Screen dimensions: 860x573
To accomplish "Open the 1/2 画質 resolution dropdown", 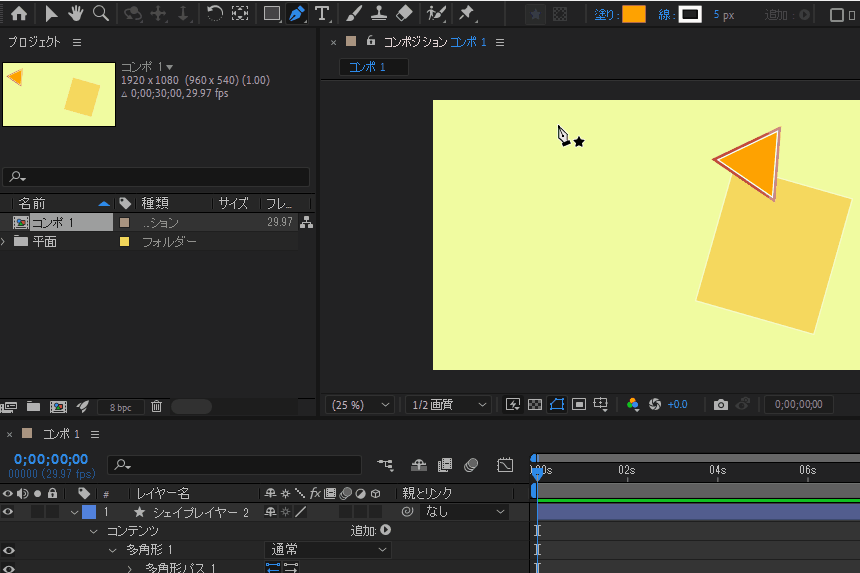I will tap(449, 405).
